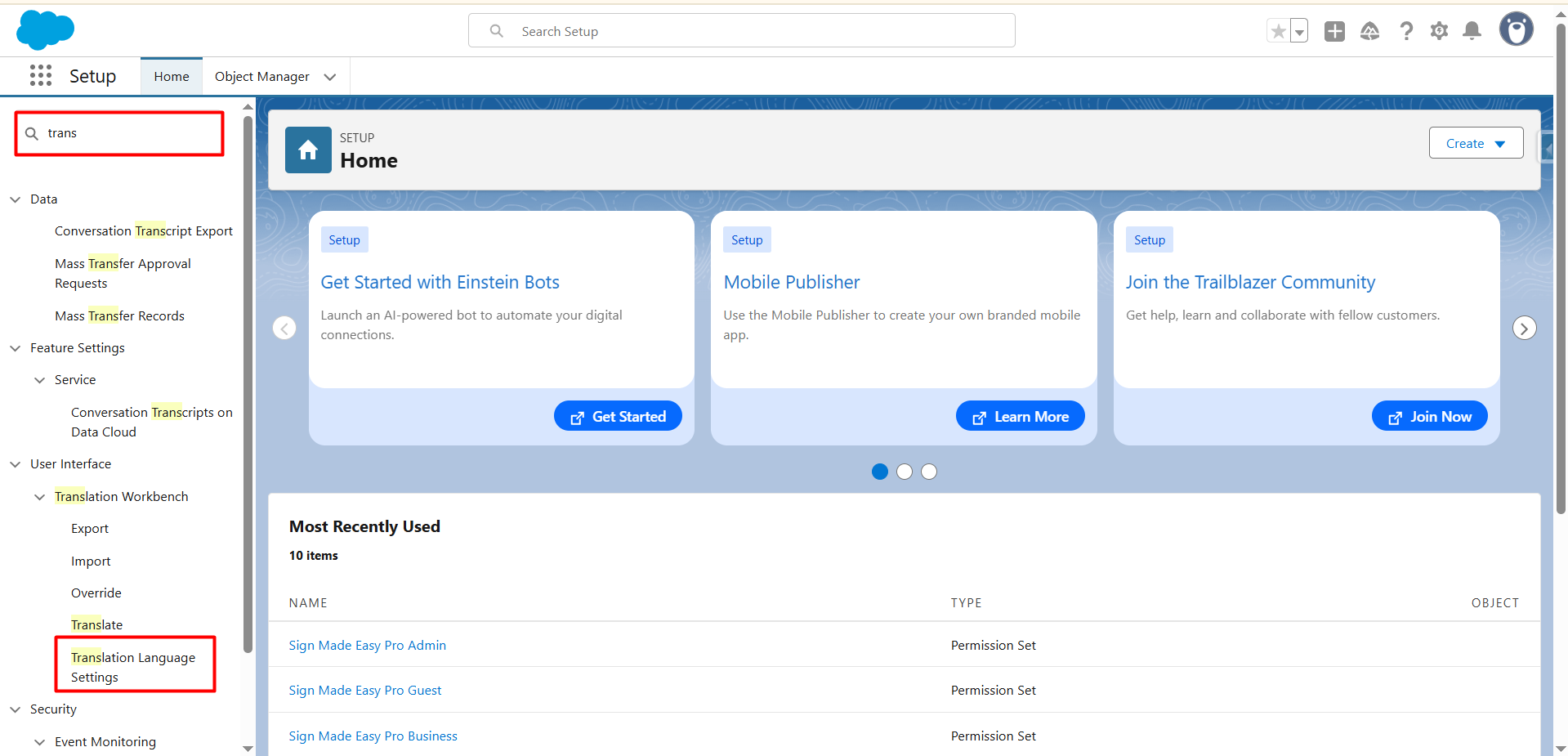Open the Create dropdown button
The width and height of the screenshot is (1568, 756).
coord(1476,143)
